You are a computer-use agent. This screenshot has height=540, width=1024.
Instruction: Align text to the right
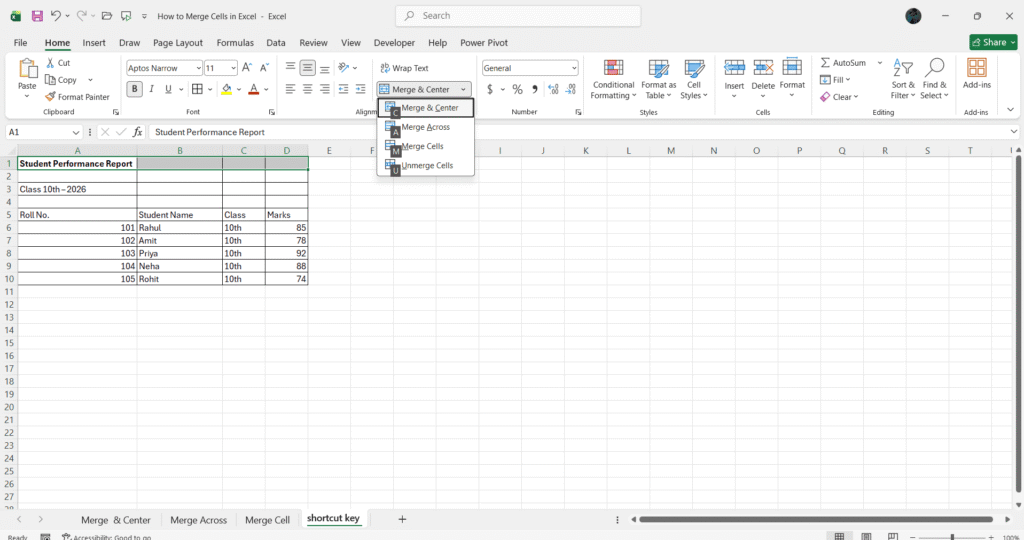point(325,89)
